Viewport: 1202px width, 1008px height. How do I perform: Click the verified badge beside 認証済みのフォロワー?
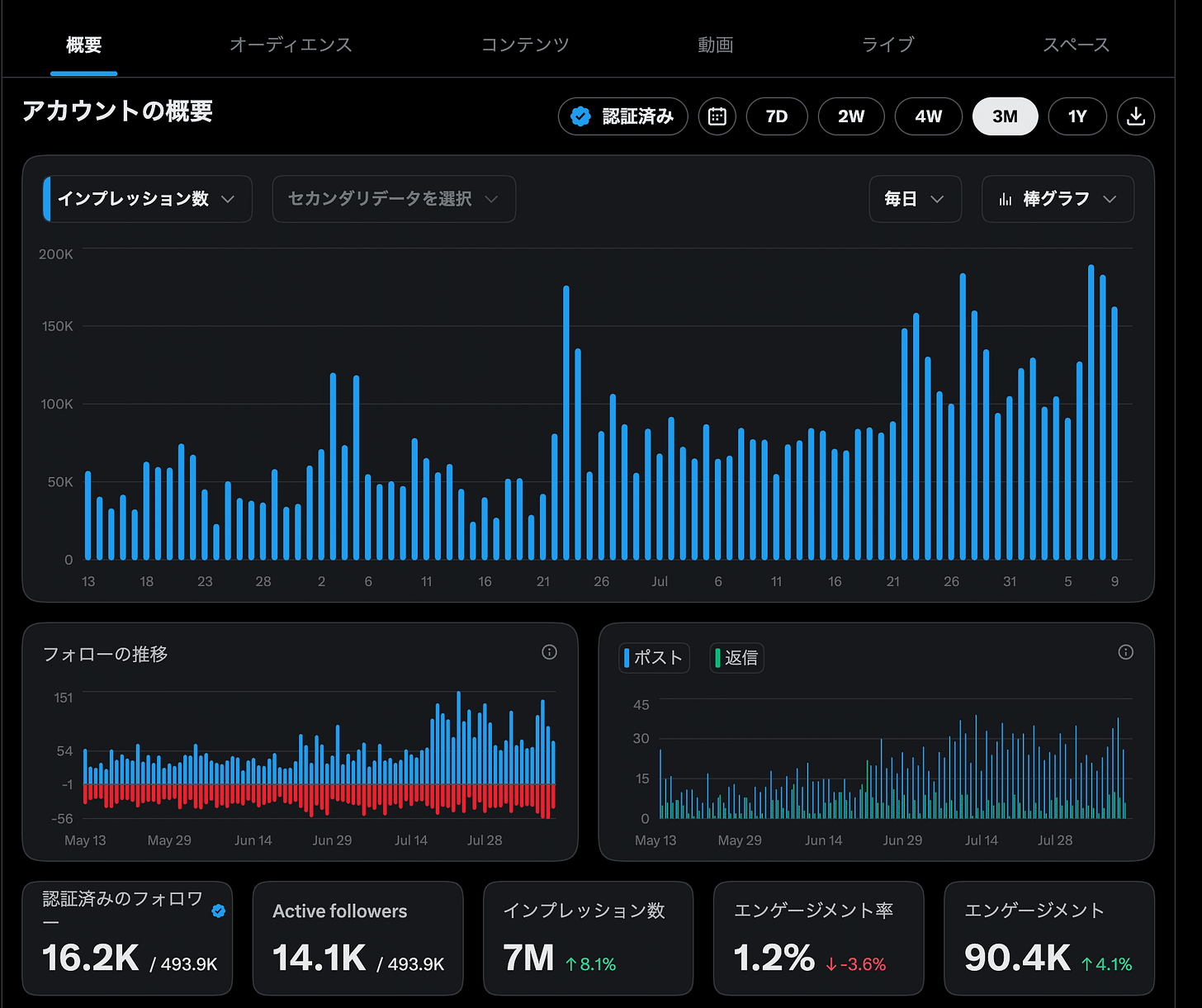point(219,911)
